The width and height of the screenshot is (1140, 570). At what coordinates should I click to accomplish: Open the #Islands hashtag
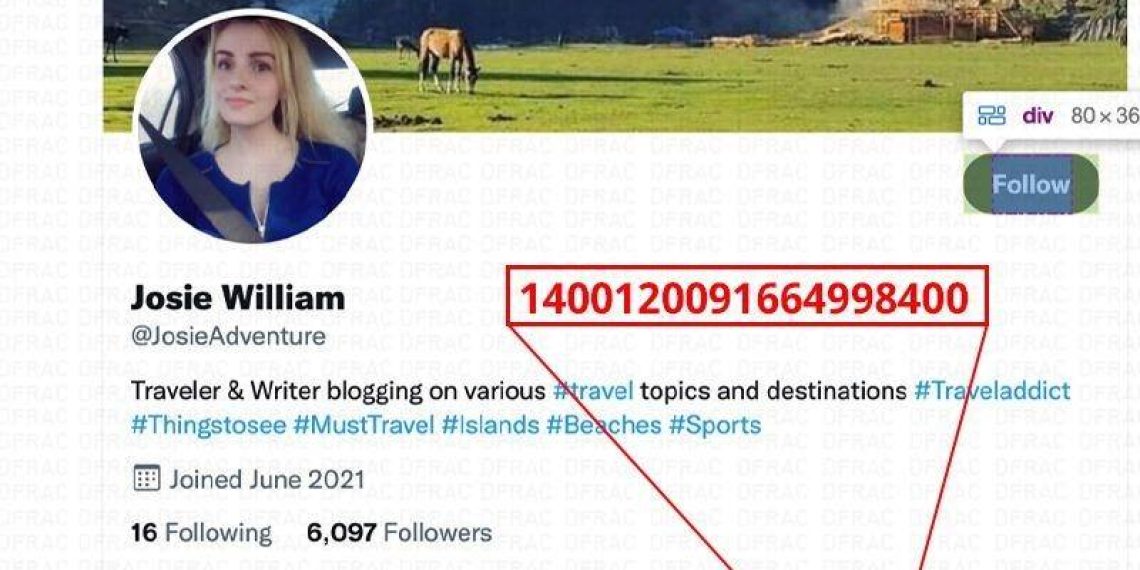tap(491, 425)
